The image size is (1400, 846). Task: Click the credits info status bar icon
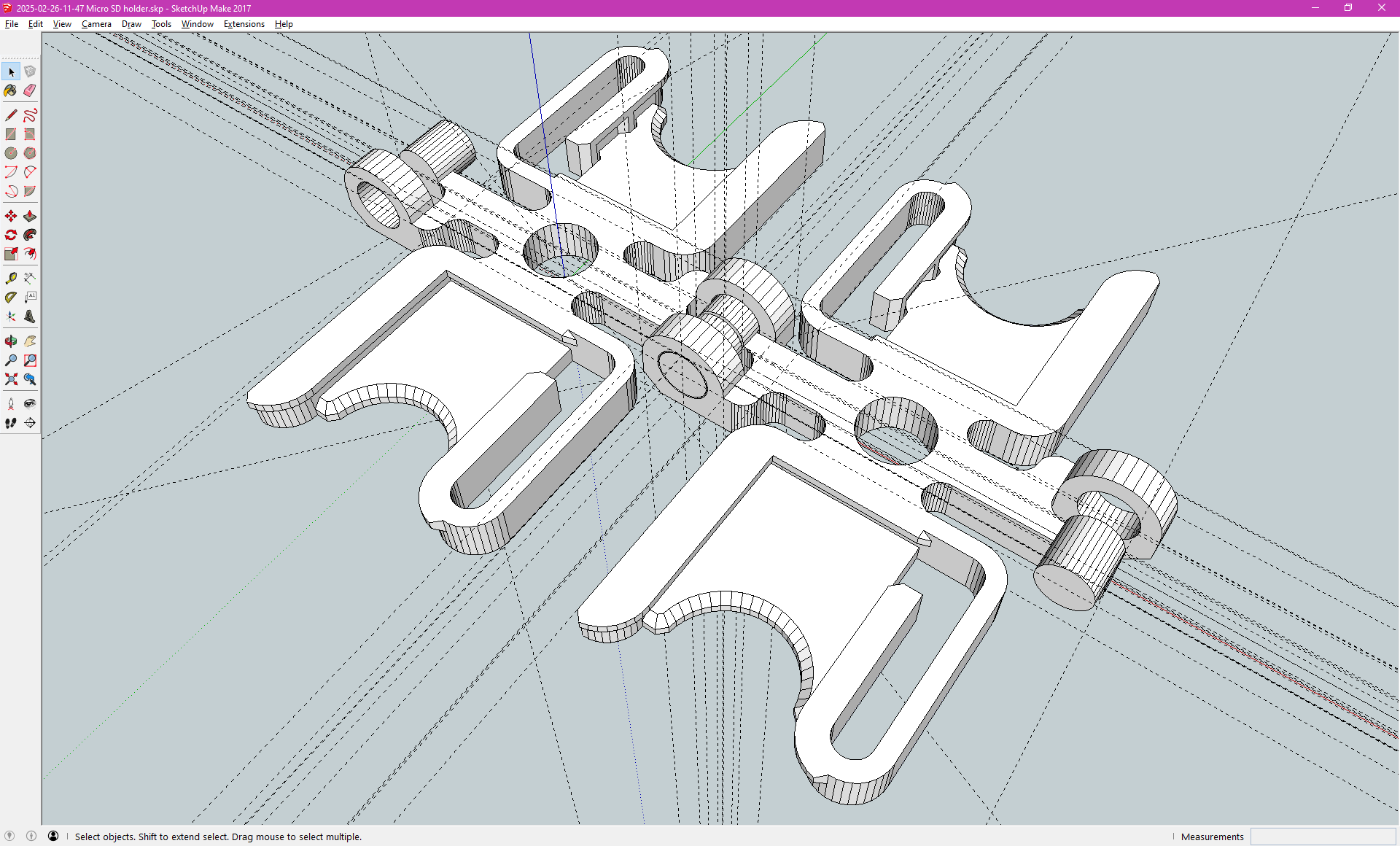[x=31, y=837]
